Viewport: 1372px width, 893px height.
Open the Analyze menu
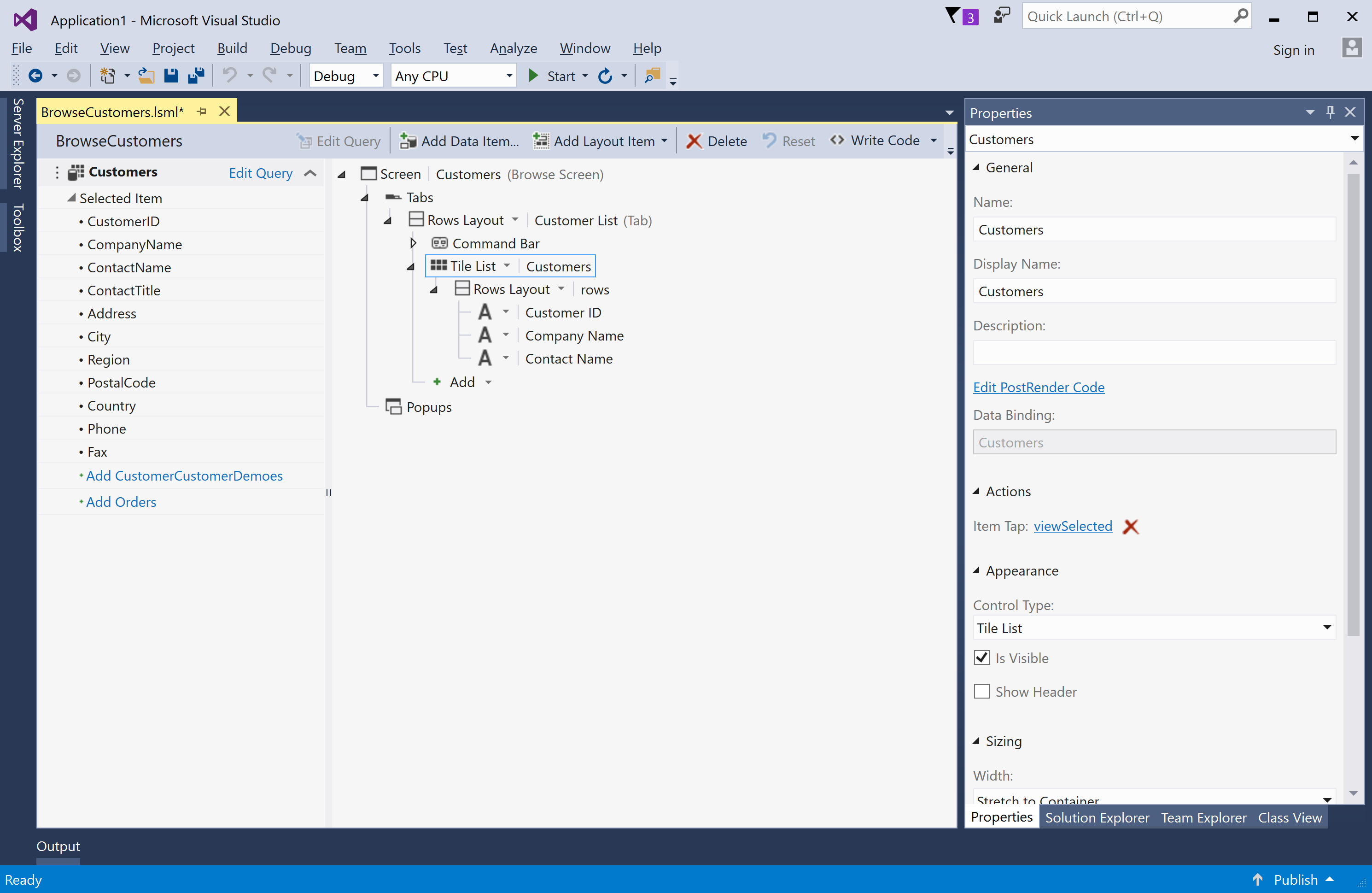pyautogui.click(x=514, y=48)
